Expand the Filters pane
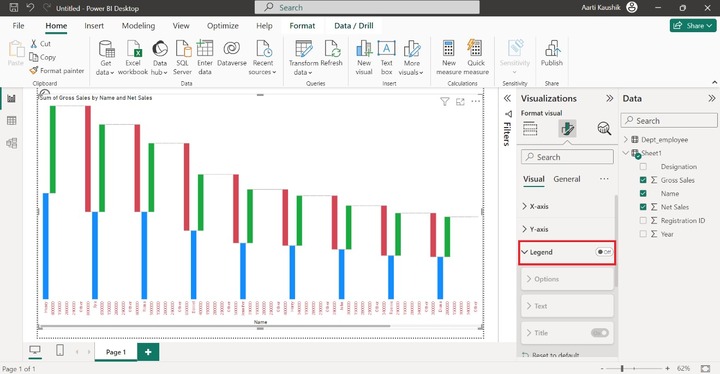The height and width of the screenshot is (374, 720). [507, 98]
